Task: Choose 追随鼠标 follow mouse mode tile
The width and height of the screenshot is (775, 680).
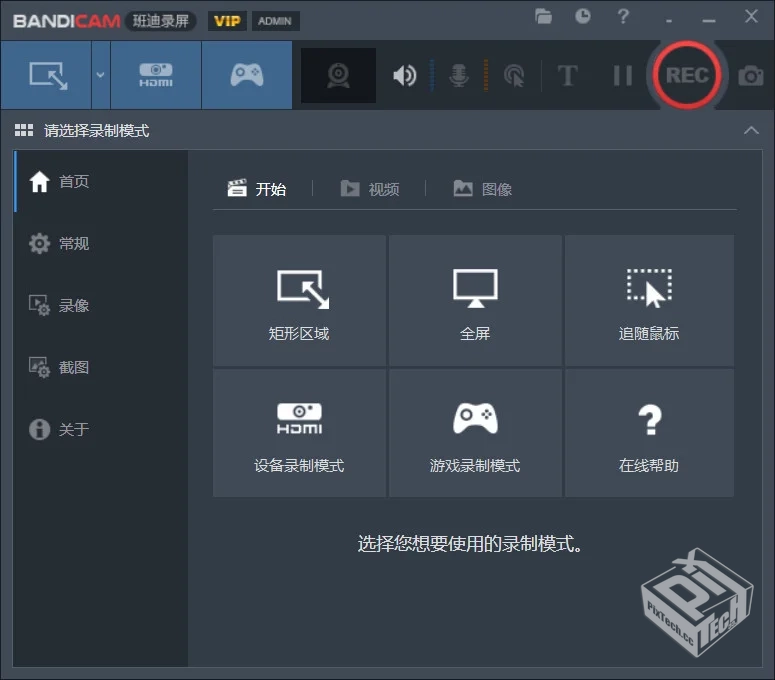Action: tap(649, 300)
